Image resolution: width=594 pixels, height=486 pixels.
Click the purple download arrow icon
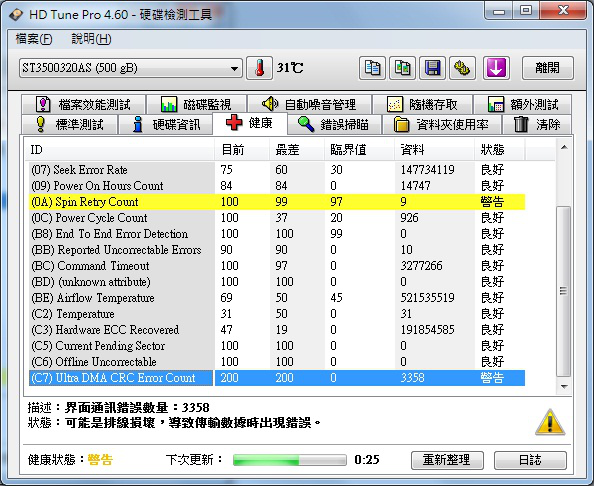pos(496,68)
